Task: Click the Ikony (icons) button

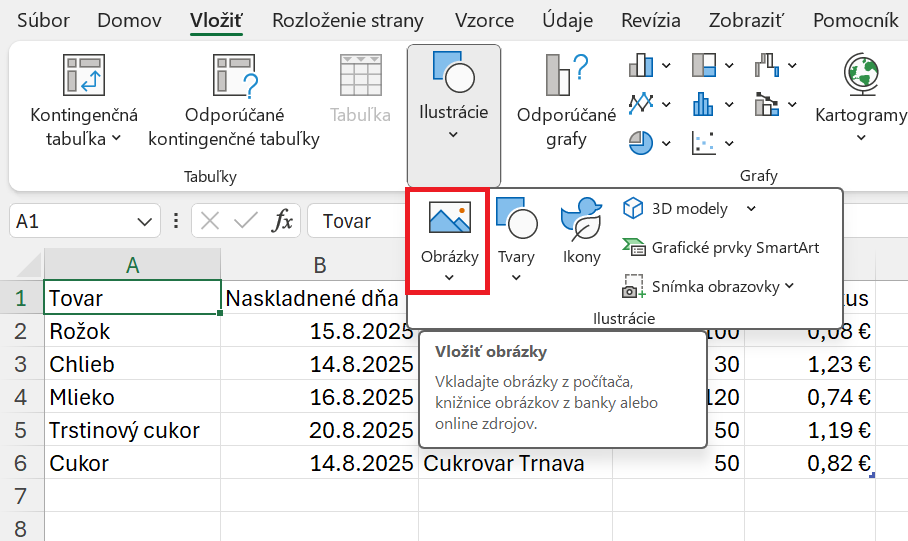Action: [581, 232]
